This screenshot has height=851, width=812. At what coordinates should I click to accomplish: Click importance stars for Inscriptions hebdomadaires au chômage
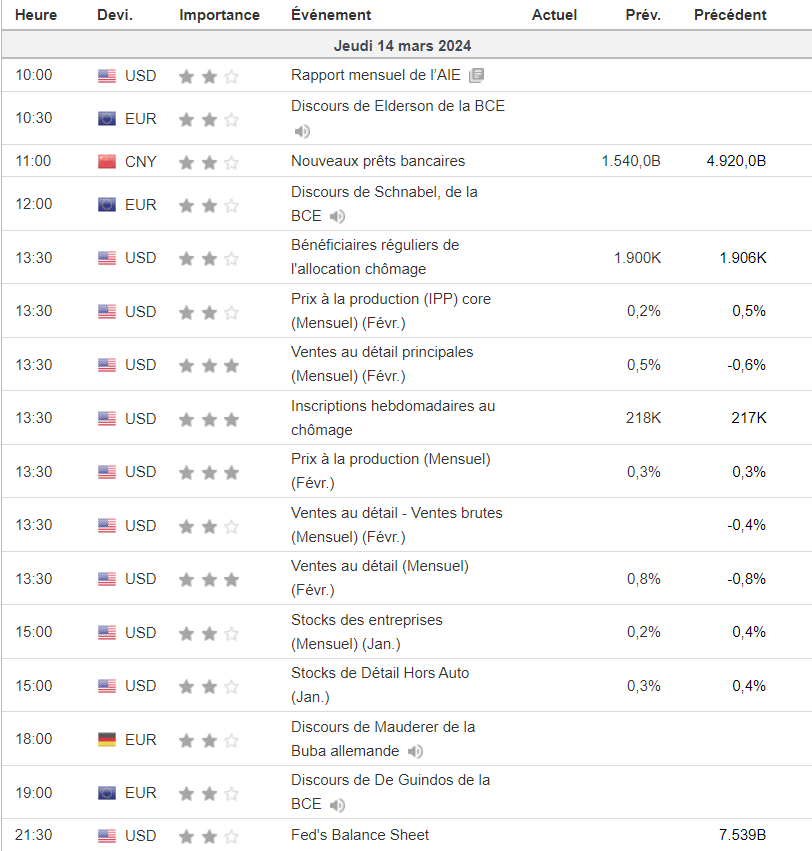pos(209,419)
